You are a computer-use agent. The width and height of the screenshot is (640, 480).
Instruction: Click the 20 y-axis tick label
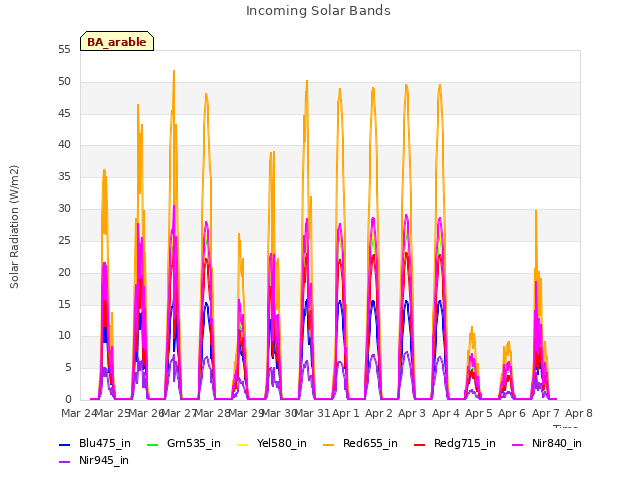(x=64, y=272)
